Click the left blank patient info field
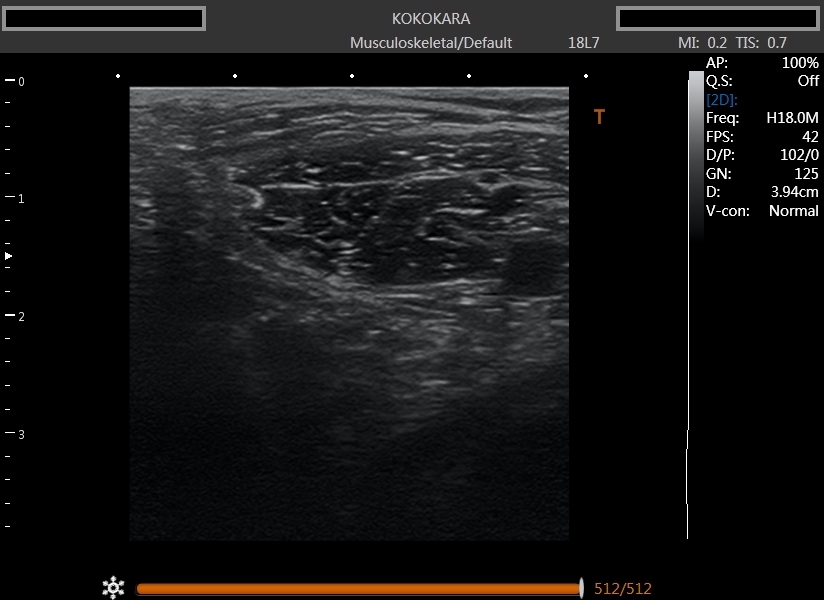Viewport: 824px width, 600px height. click(x=103, y=19)
